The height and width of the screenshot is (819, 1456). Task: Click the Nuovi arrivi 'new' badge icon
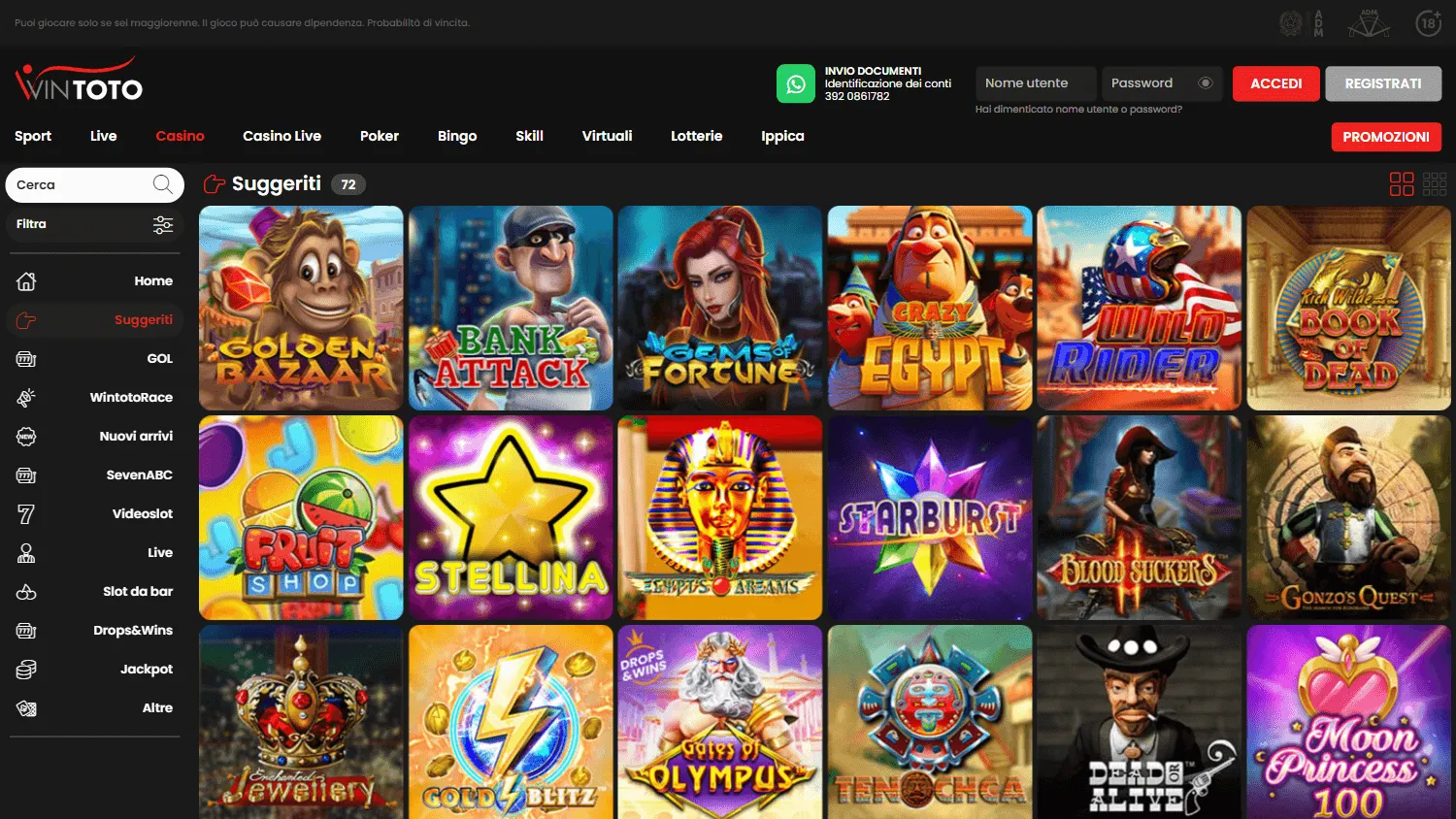tap(26, 436)
